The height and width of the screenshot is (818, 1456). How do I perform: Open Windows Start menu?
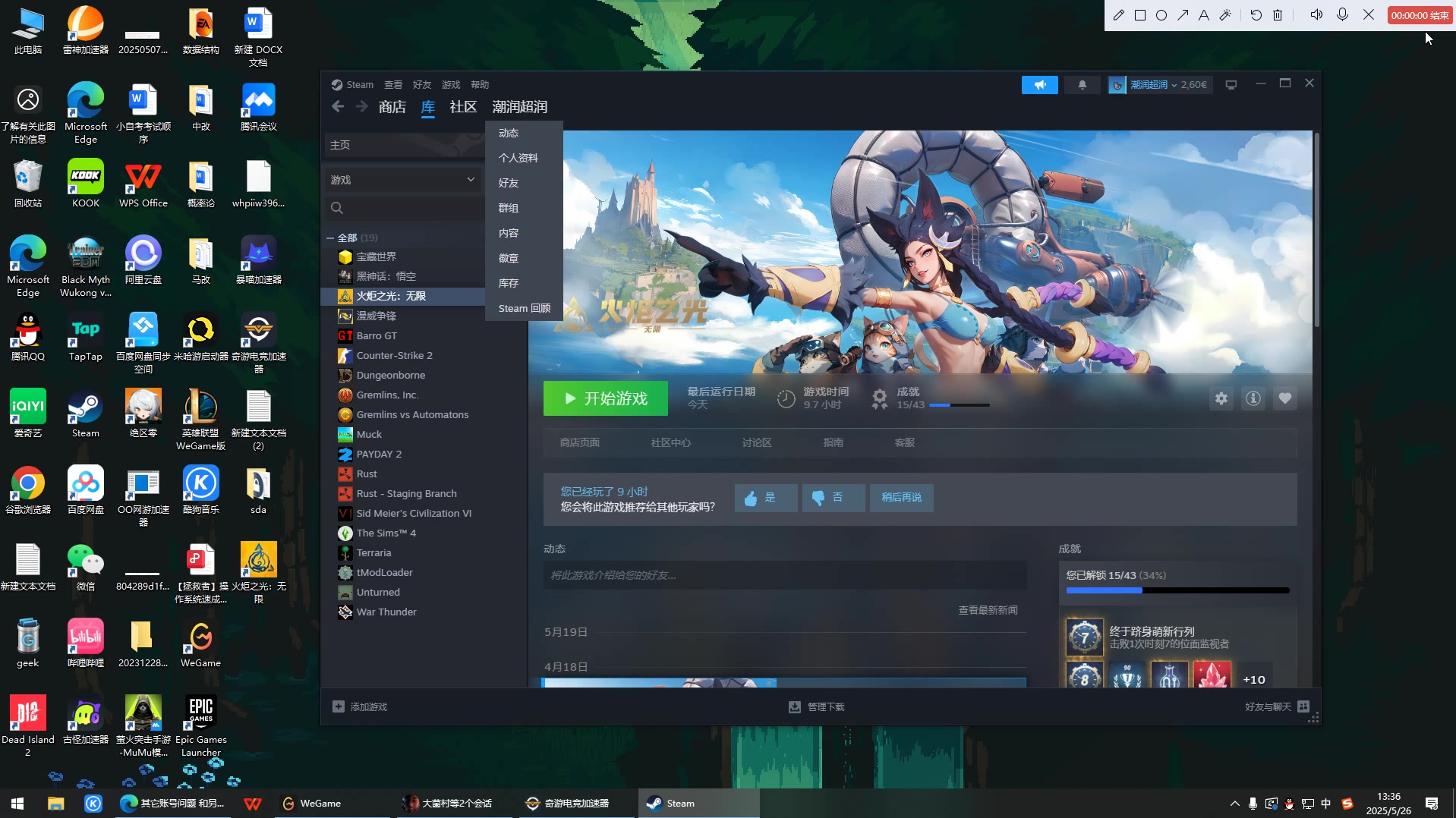click(x=17, y=803)
